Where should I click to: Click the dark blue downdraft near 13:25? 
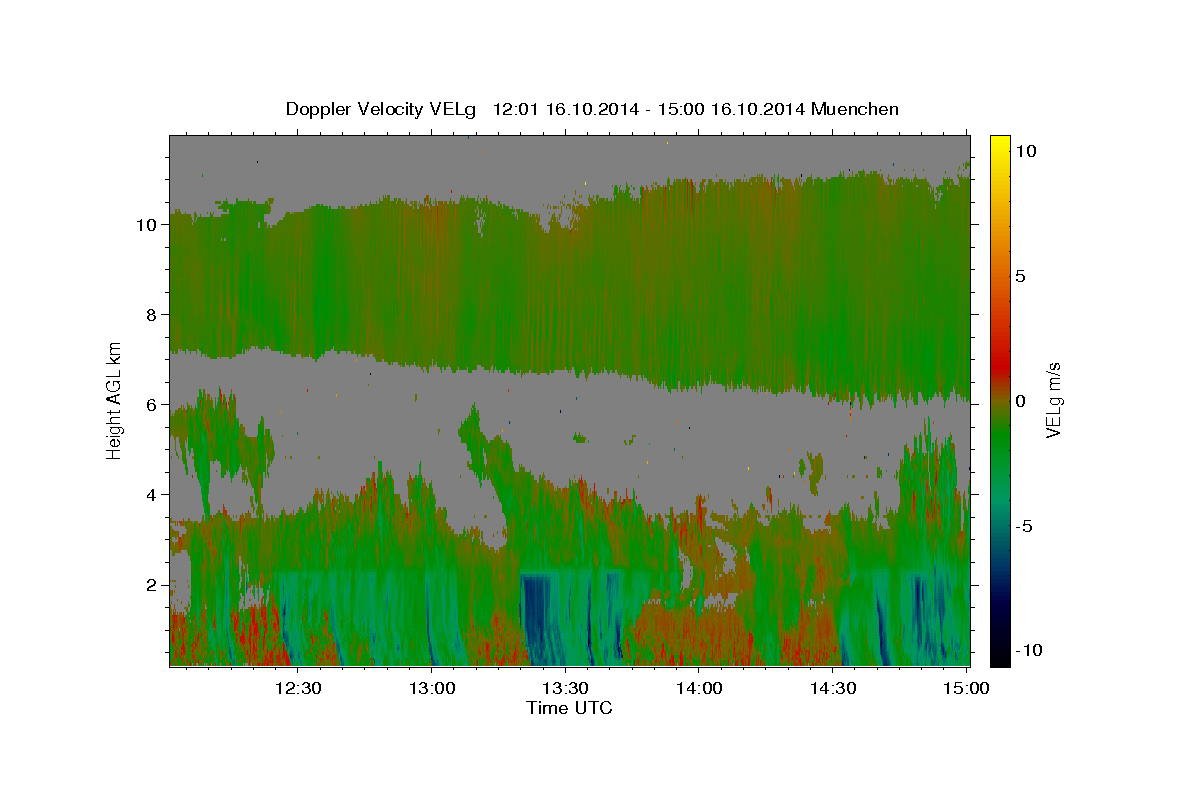point(536,620)
